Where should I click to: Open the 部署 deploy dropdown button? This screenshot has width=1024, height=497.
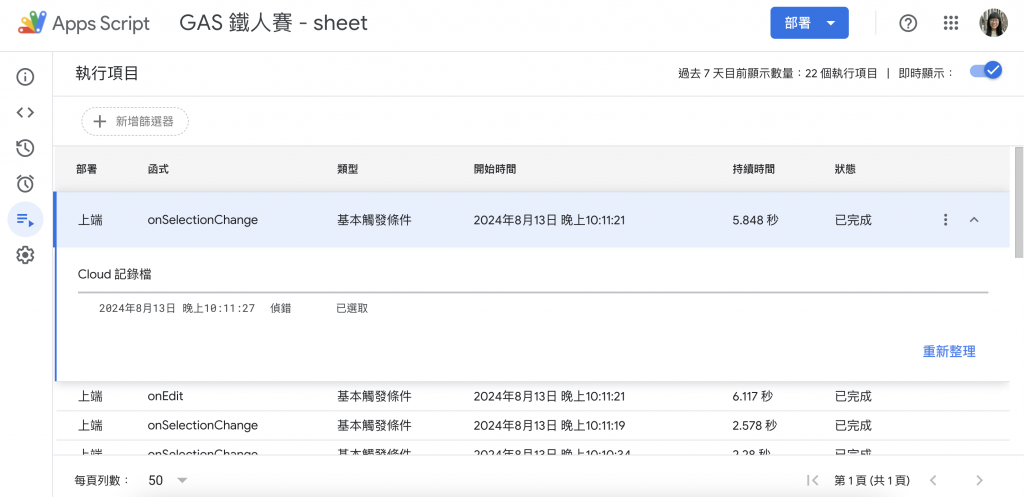coord(809,23)
